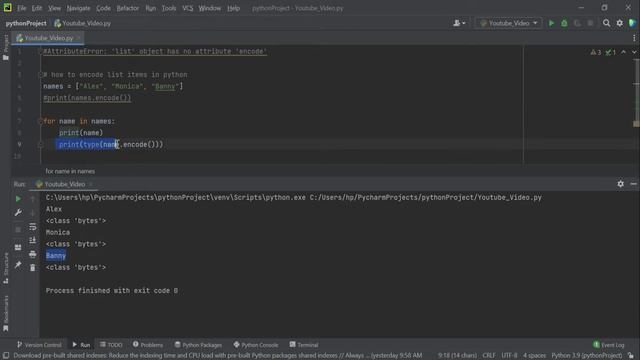This screenshot has height=360, width=640.
Task: Open the Help menu
Action: click(233, 8)
